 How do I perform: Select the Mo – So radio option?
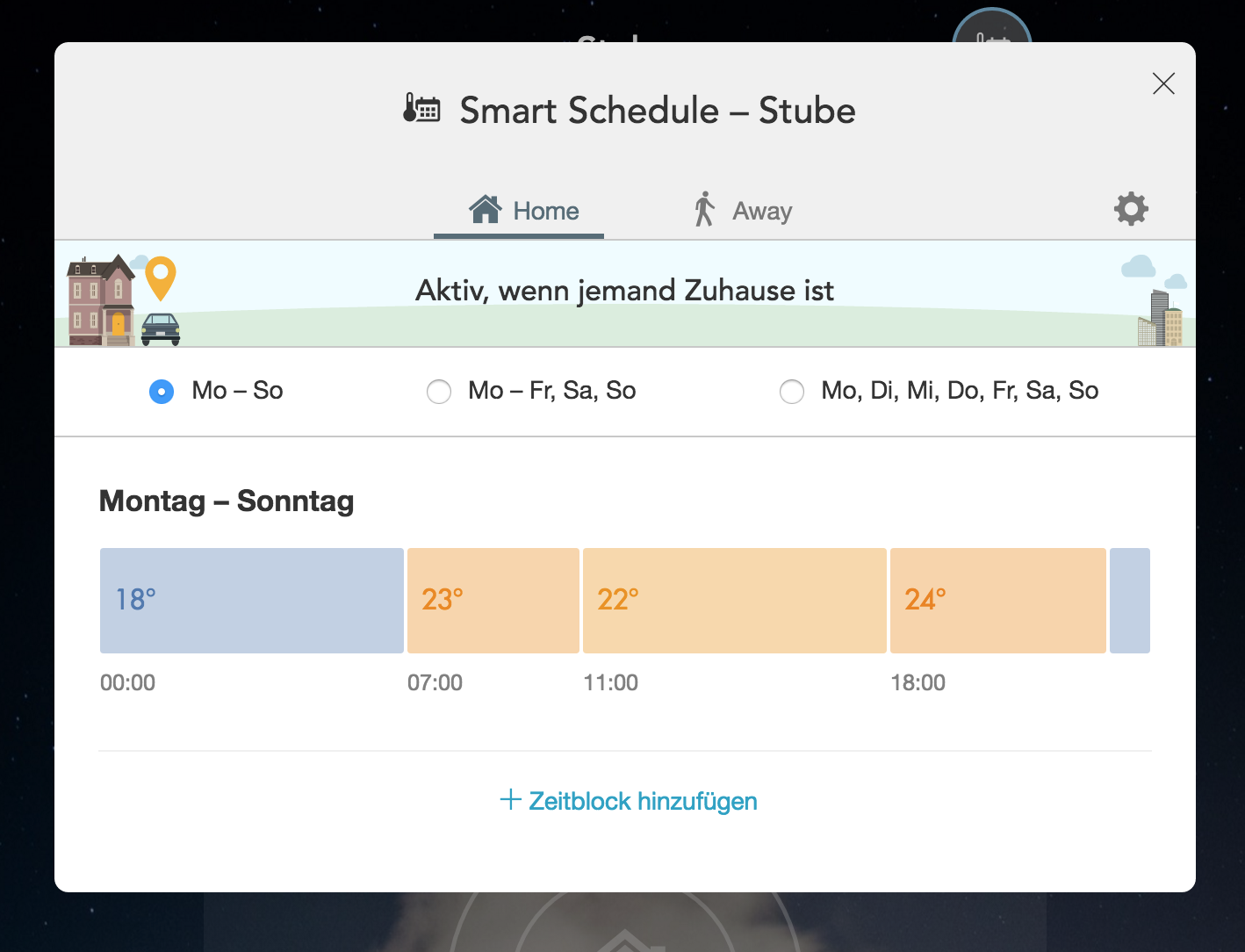pos(162,391)
